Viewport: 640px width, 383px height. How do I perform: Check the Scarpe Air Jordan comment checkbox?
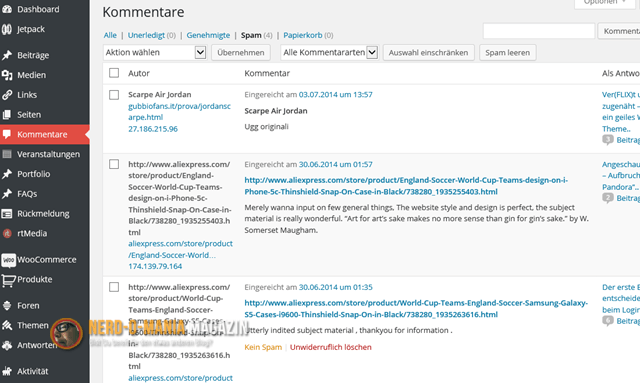(x=114, y=95)
